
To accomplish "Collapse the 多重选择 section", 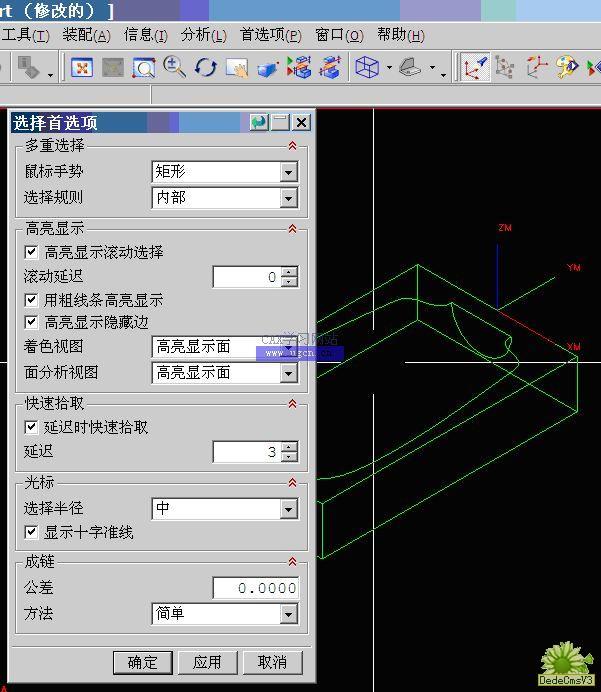I will coord(292,146).
